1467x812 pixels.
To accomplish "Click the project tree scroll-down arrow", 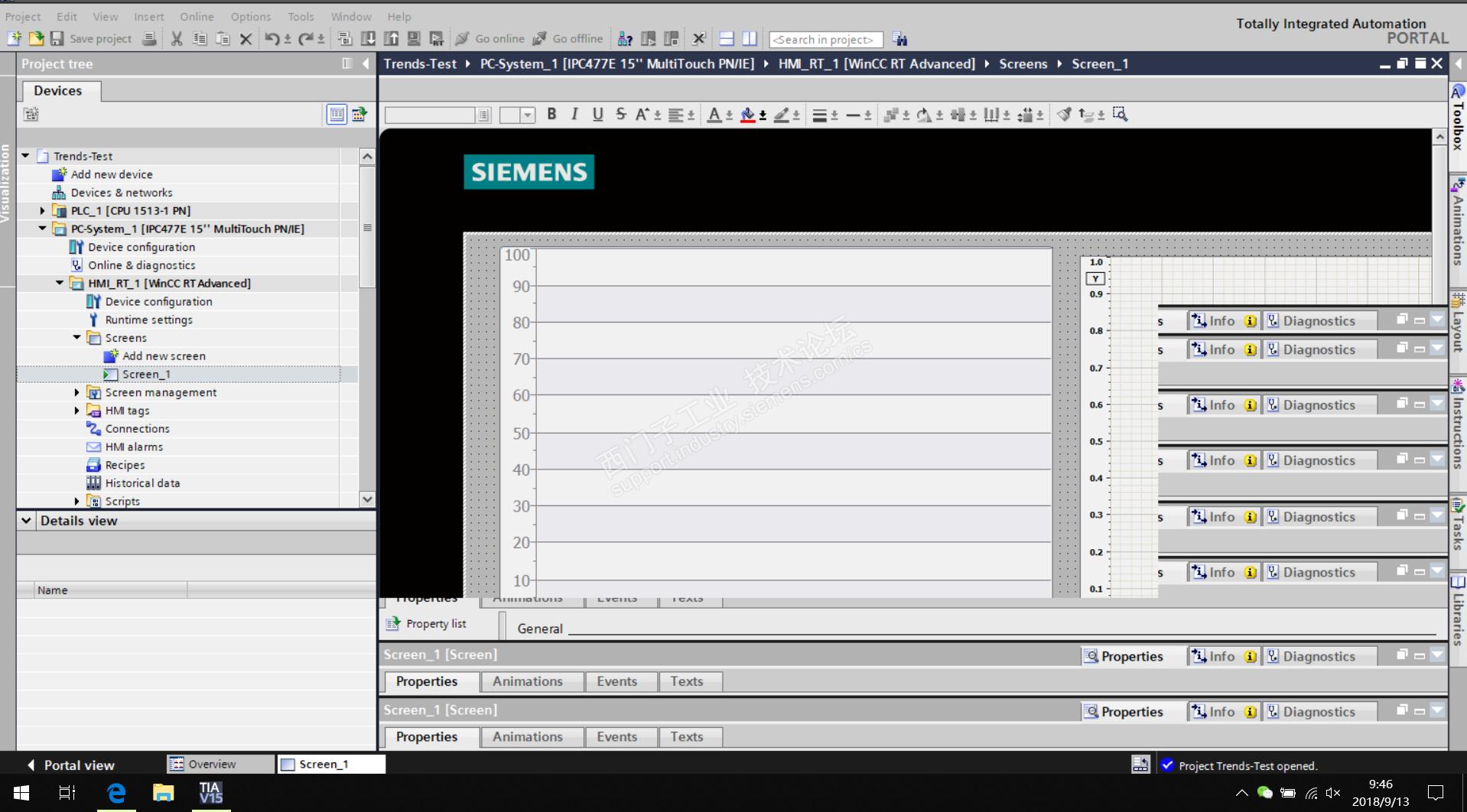I will point(367,499).
